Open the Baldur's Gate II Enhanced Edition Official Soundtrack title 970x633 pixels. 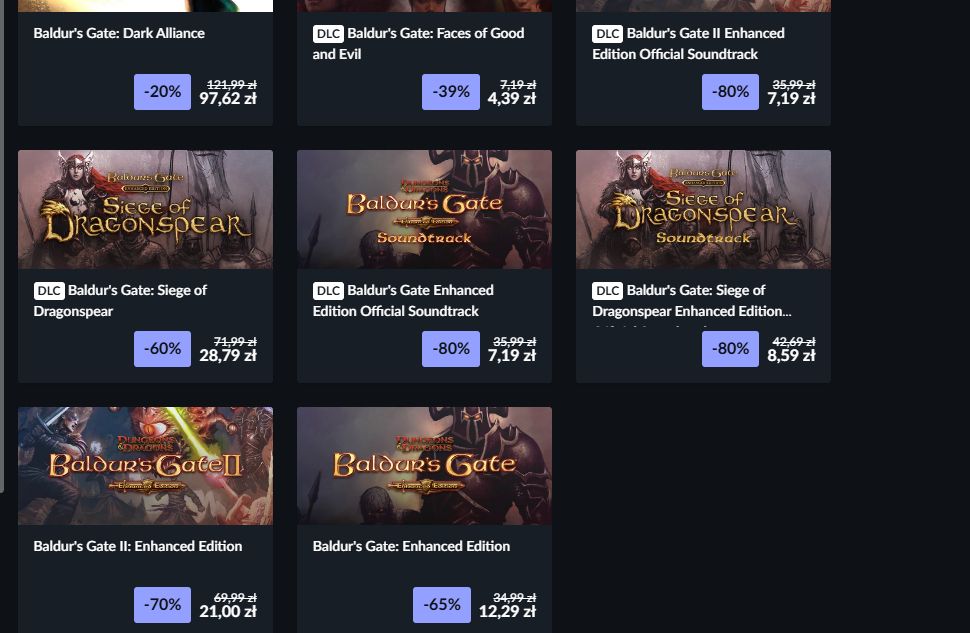pos(688,43)
